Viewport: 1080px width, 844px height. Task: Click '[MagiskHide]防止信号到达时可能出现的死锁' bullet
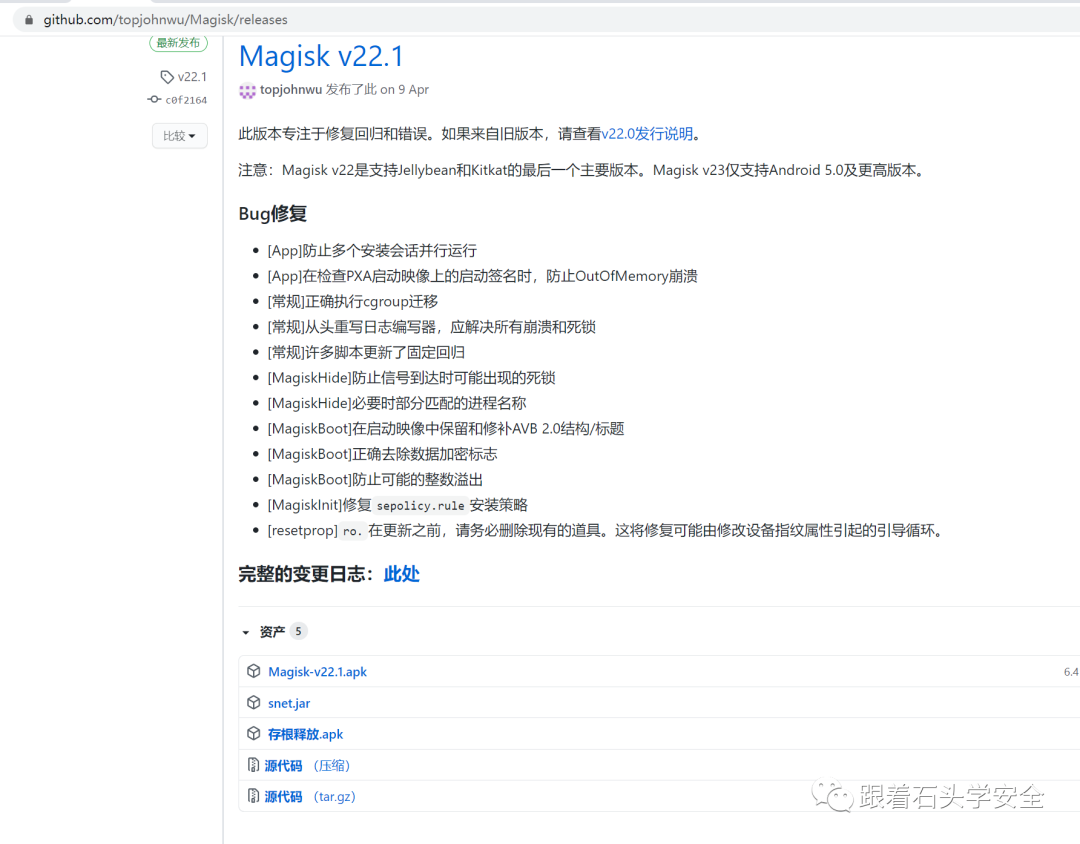click(411, 378)
